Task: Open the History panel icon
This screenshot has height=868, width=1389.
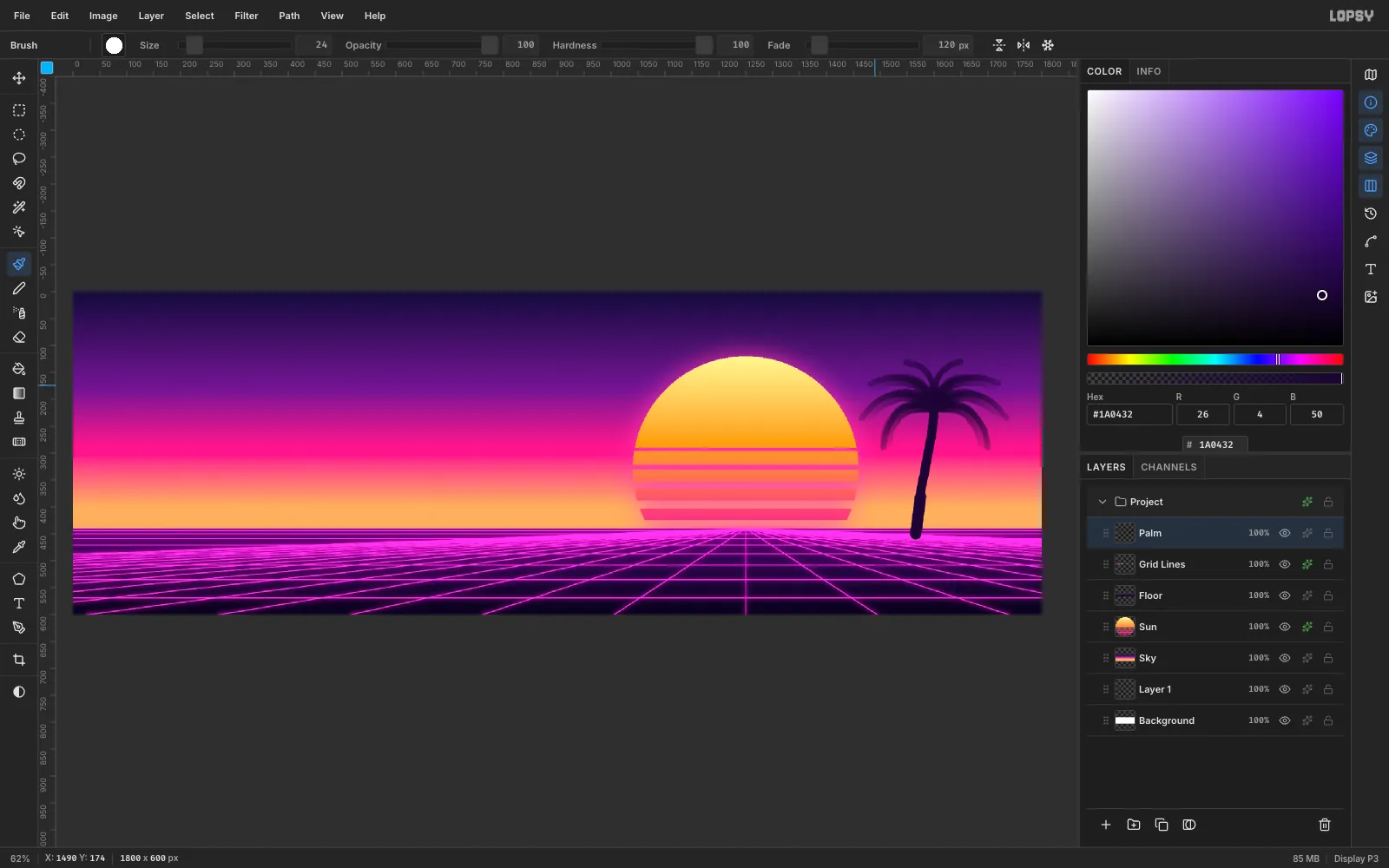Action: [x=1371, y=214]
